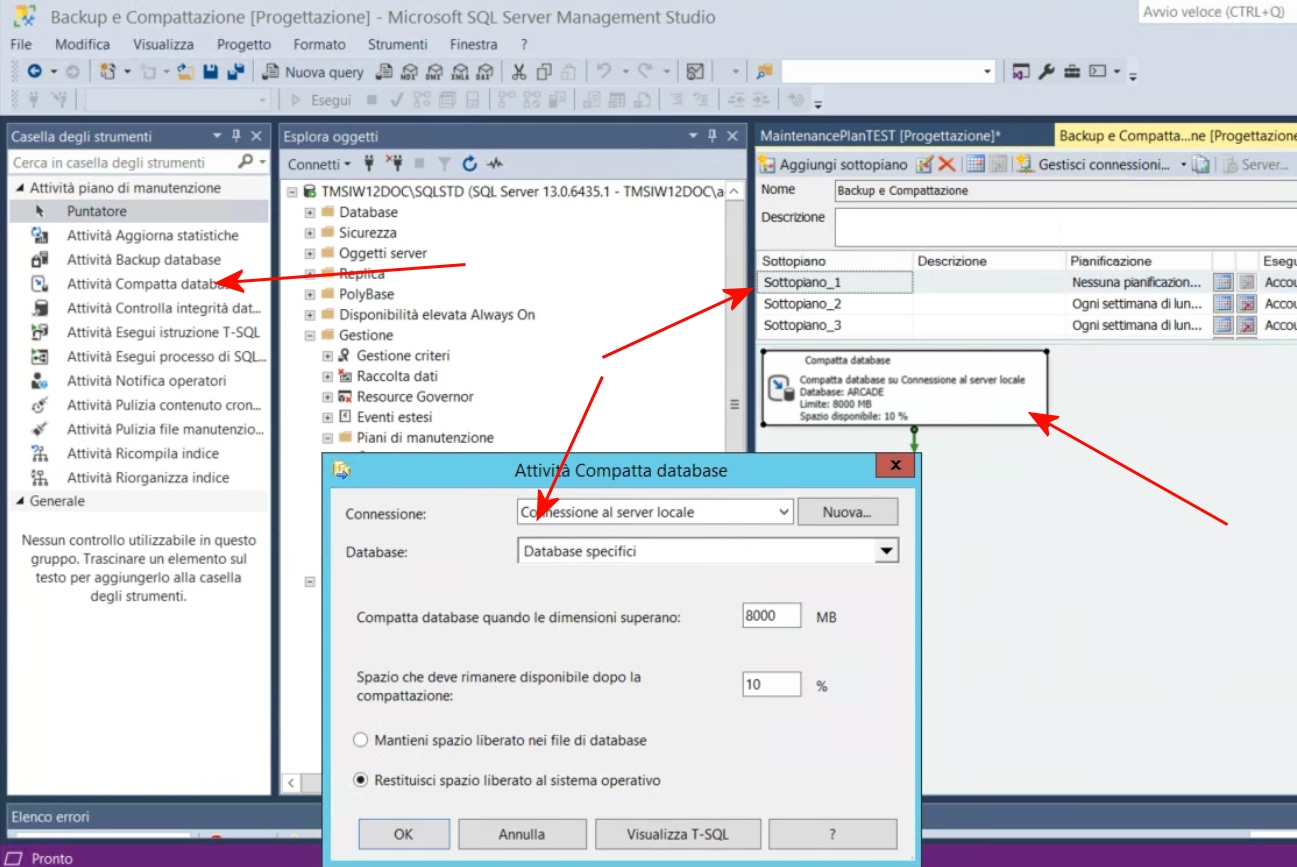Click the Open file folder icon

pyautogui.click(x=186, y=72)
